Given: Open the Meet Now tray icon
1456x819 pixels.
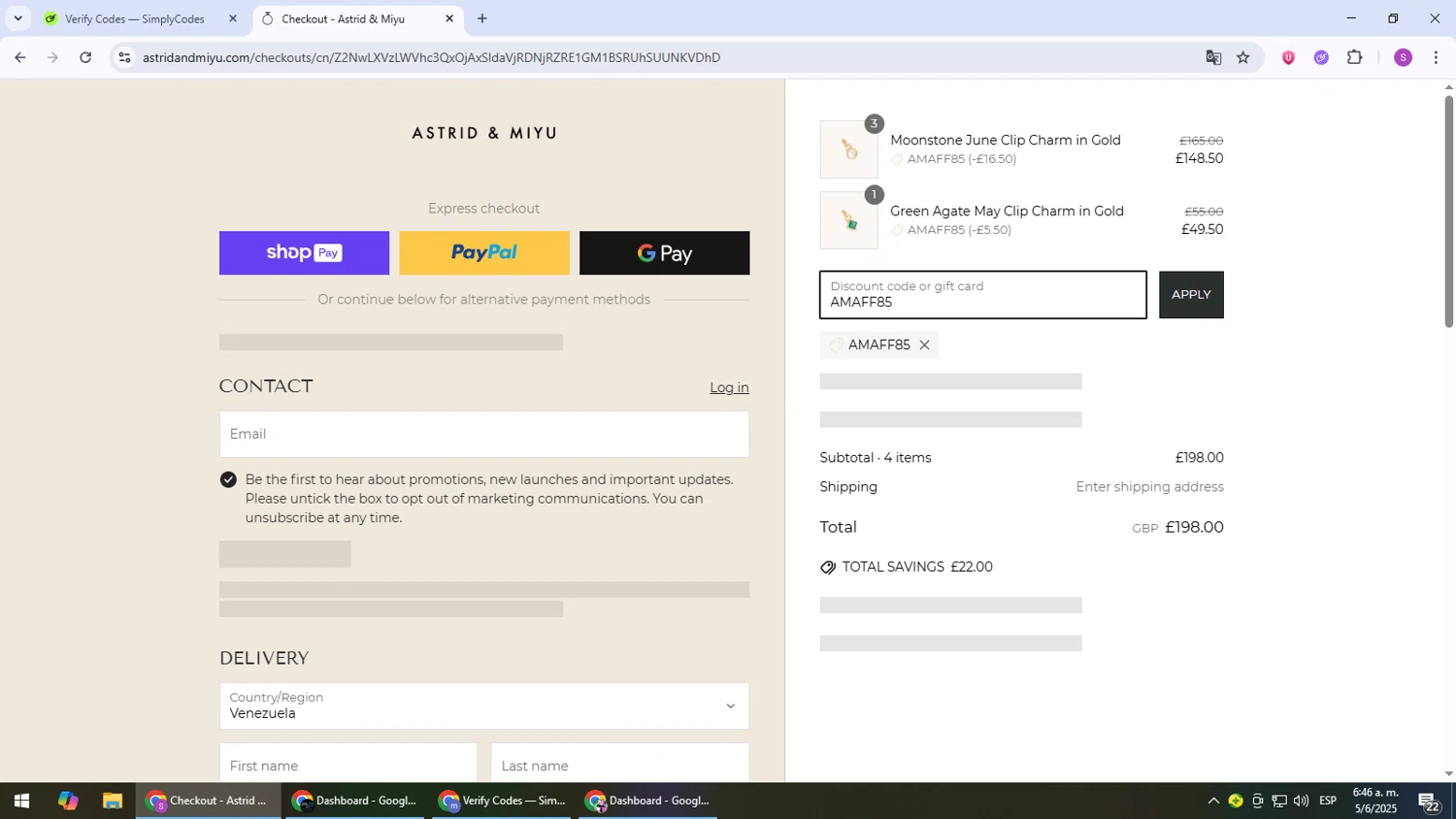Looking at the screenshot, I should point(1258,801).
